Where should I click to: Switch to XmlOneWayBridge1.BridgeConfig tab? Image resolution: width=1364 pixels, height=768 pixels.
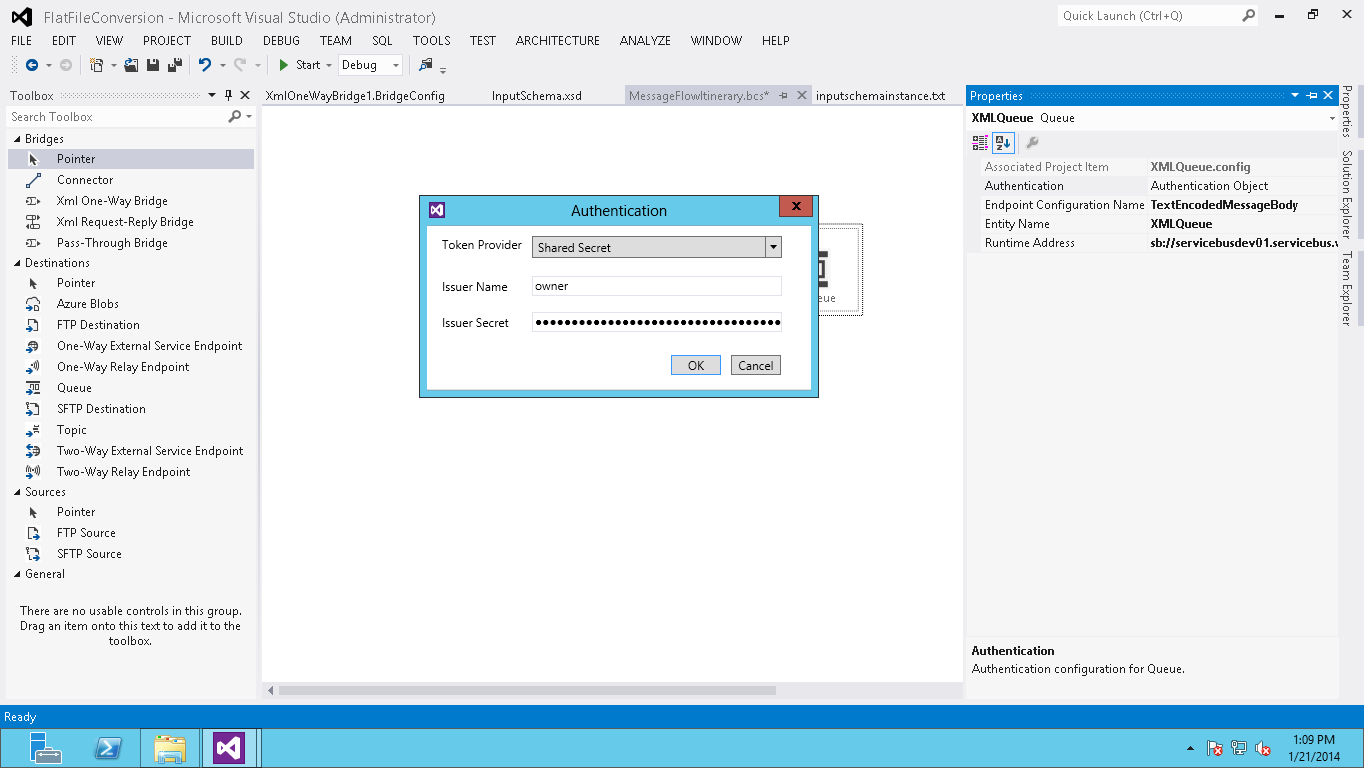355,96
